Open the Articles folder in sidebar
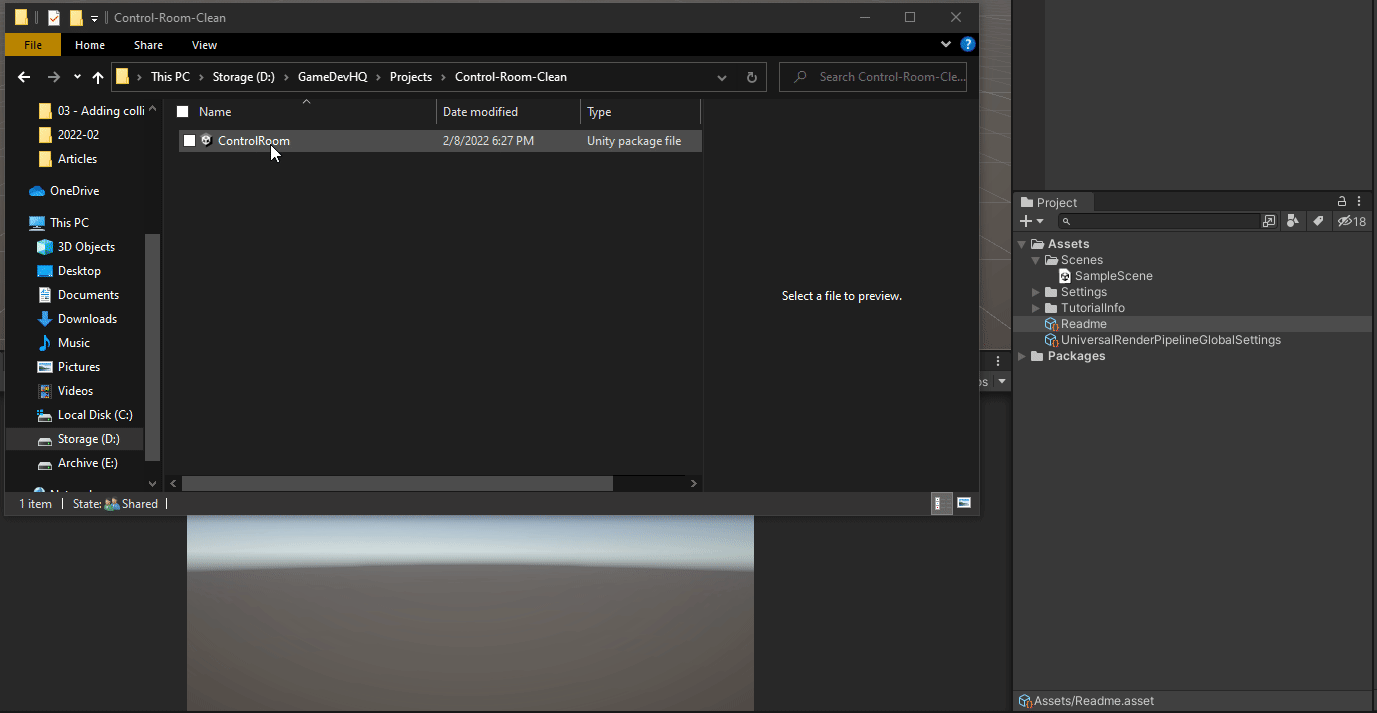This screenshot has height=713, width=1377. [x=67, y=159]
